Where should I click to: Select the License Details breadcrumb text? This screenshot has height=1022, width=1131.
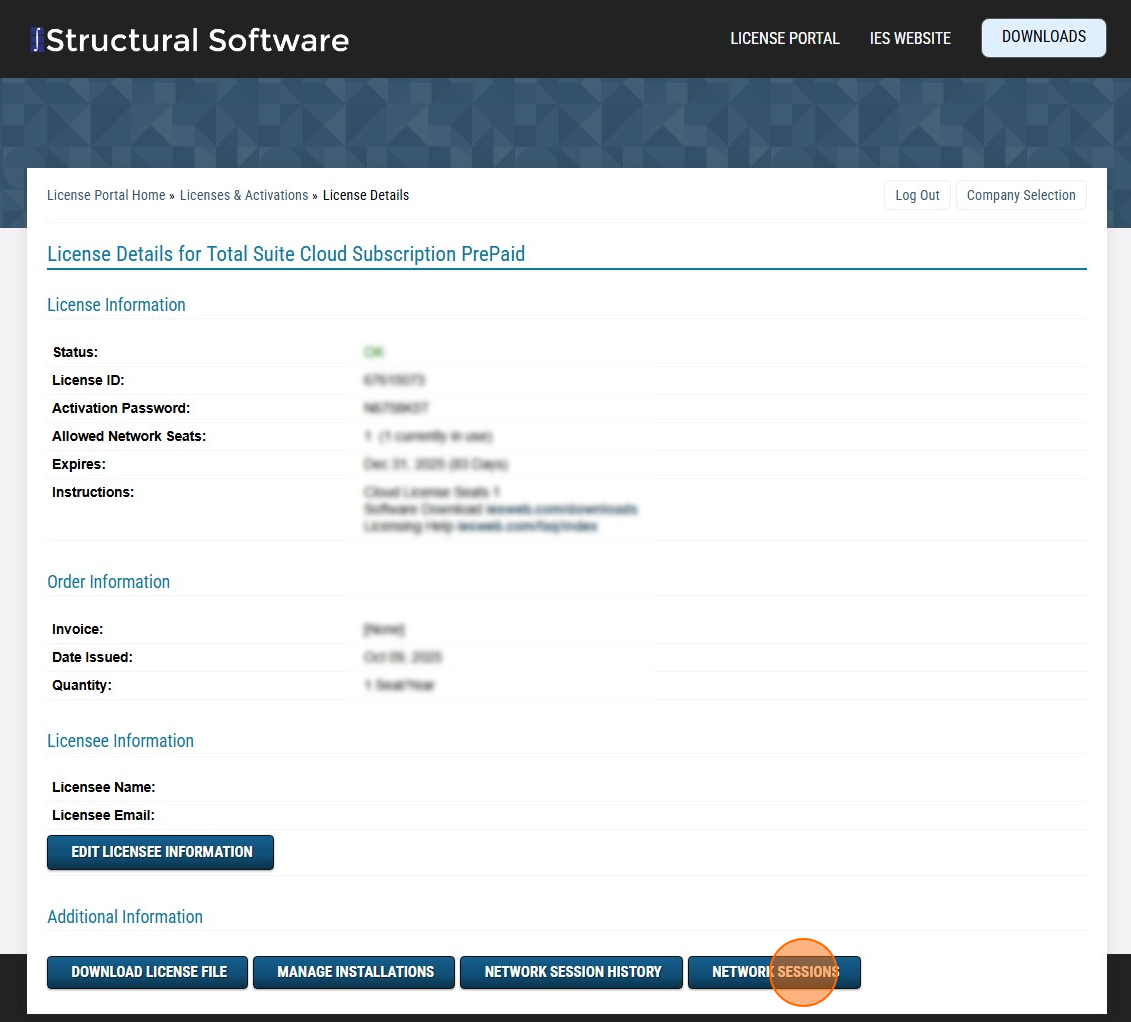point(366,195)
